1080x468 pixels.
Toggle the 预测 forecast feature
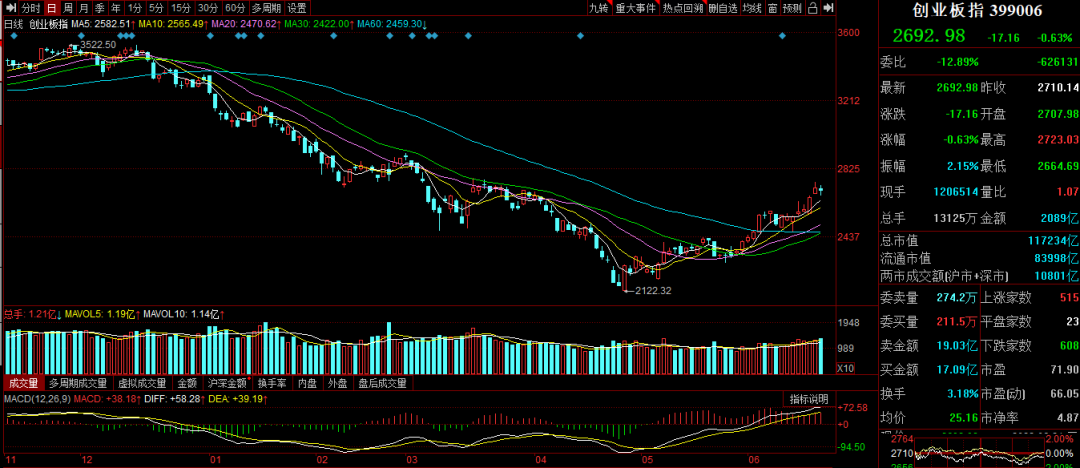(793, 8)
